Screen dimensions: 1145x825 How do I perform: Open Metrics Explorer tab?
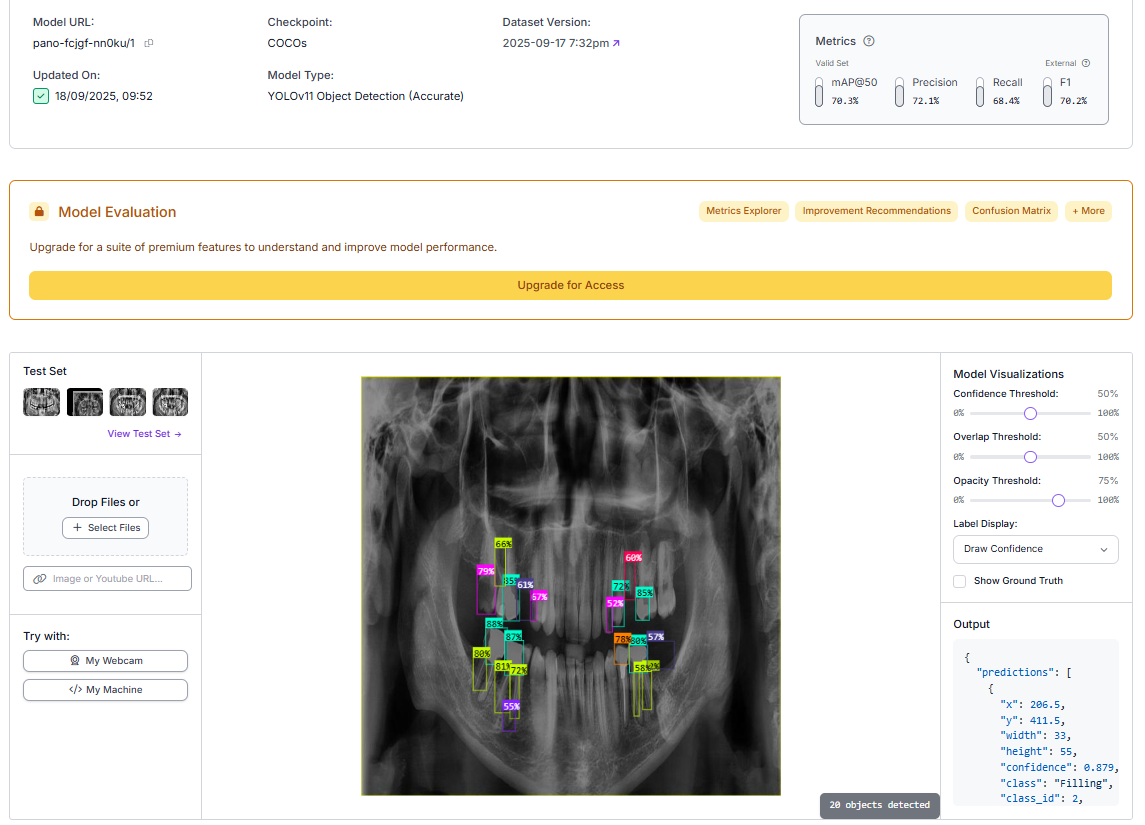click(x=743, y=211)
